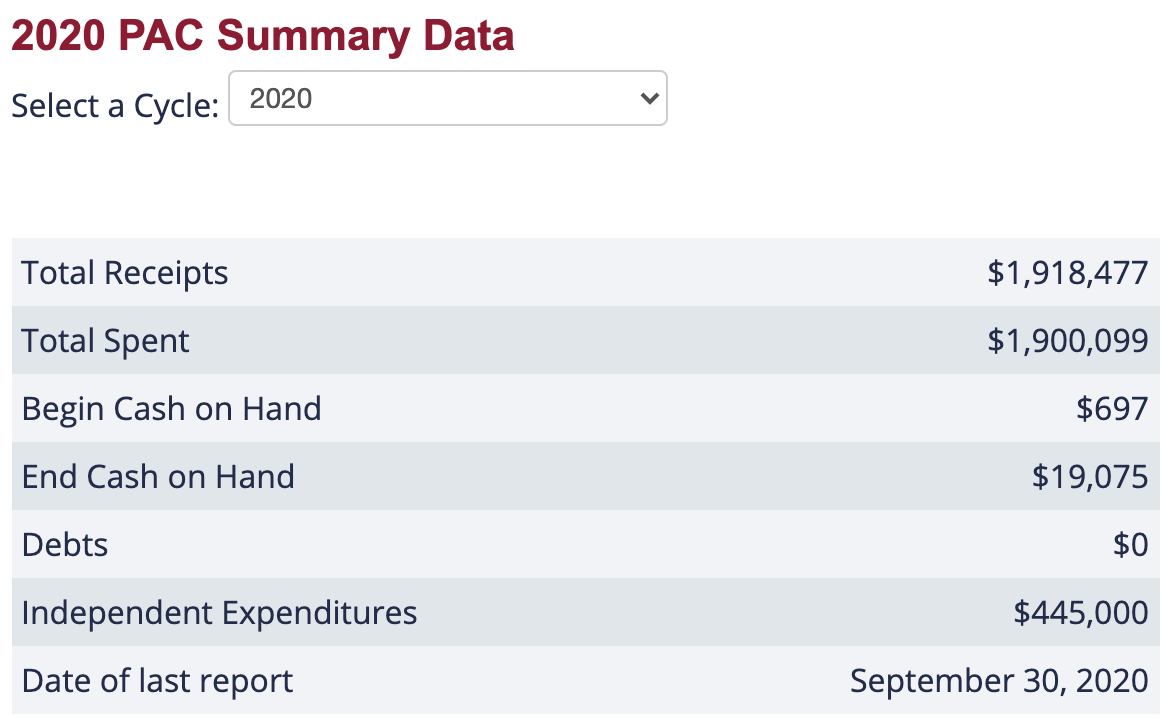Click the 2020 PAC Summary Data heading
The width and height of the screenshot is (1170, 724).
tap(262, 36)
